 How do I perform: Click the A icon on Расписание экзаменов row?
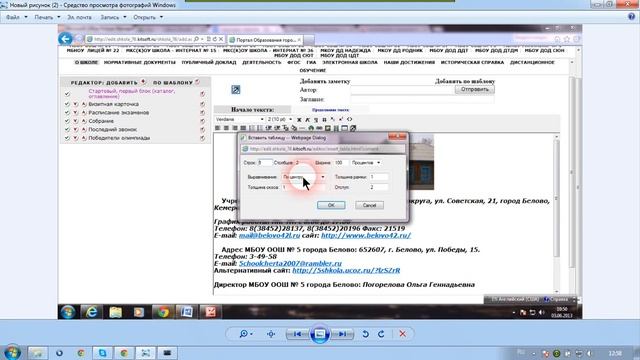pyautogui.click(x=84, y=113)
